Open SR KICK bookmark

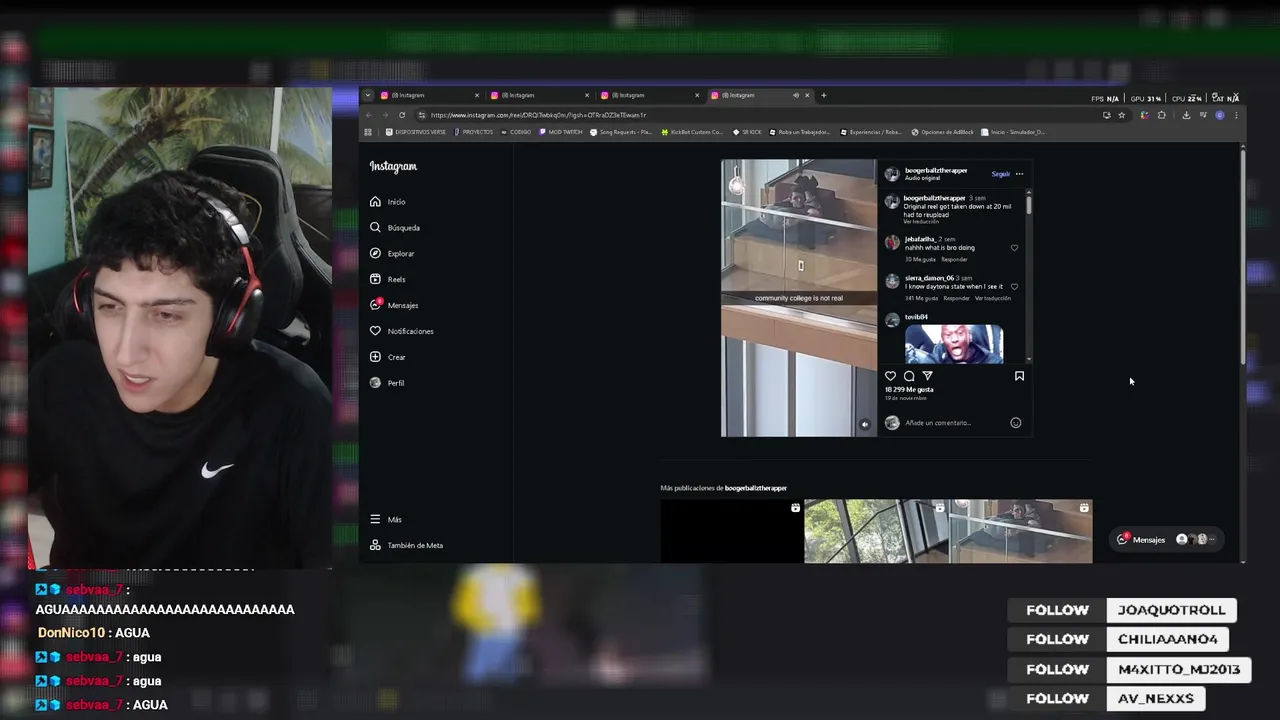coord(747,132)
